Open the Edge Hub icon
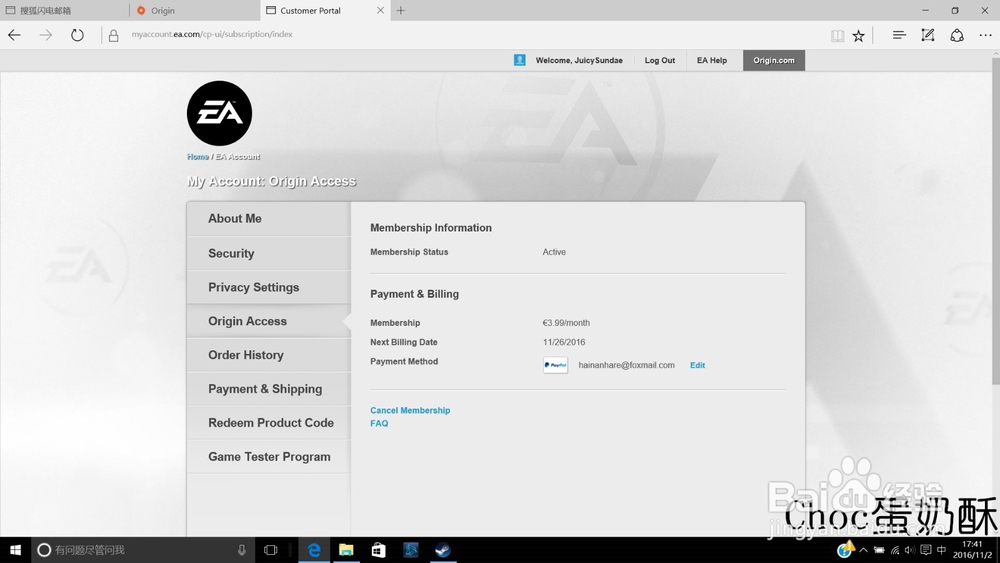 tap(899, 35)
